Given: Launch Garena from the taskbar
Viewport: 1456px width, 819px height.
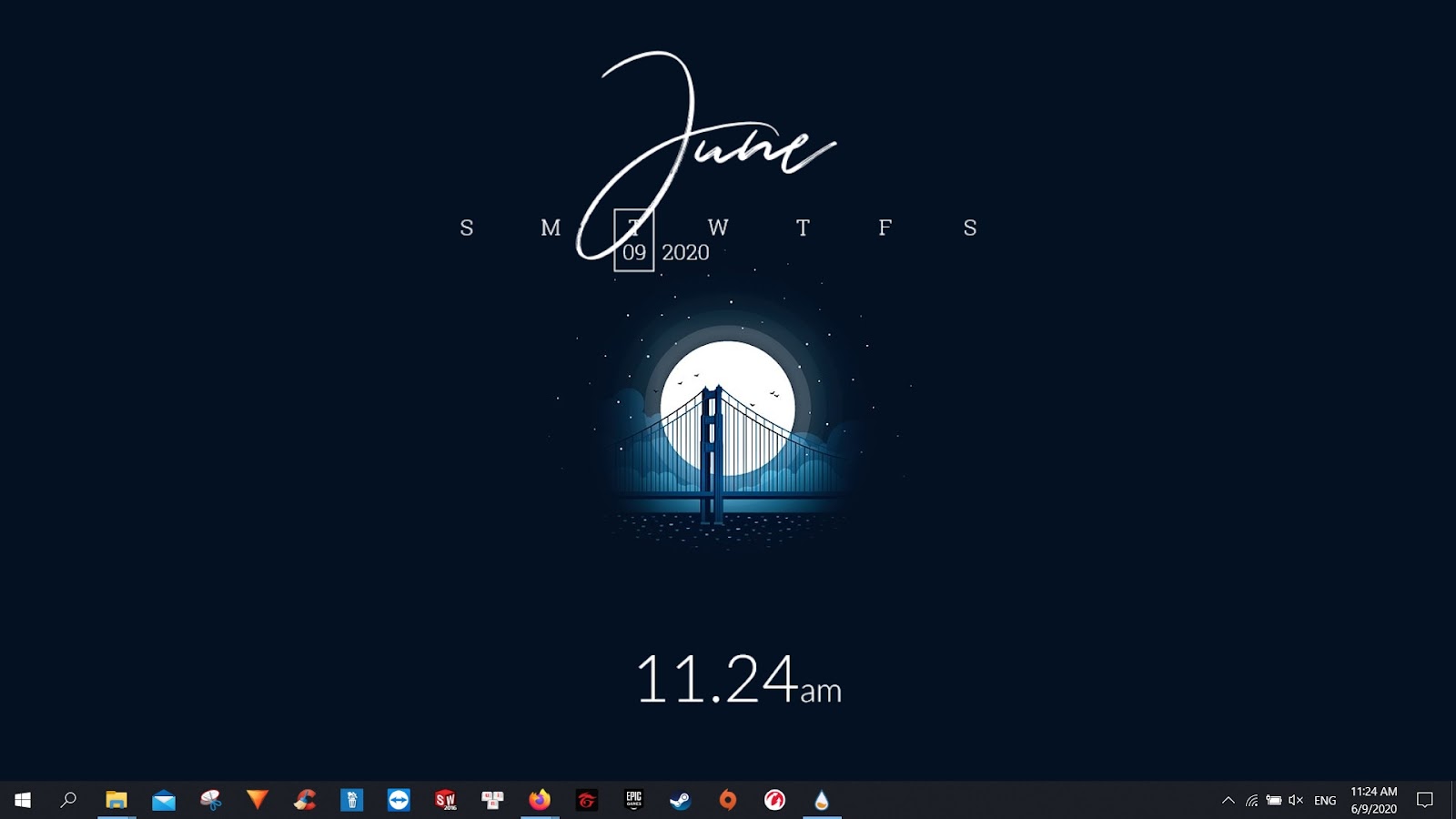Looking at the screenshot, I should tap(587, 800).
